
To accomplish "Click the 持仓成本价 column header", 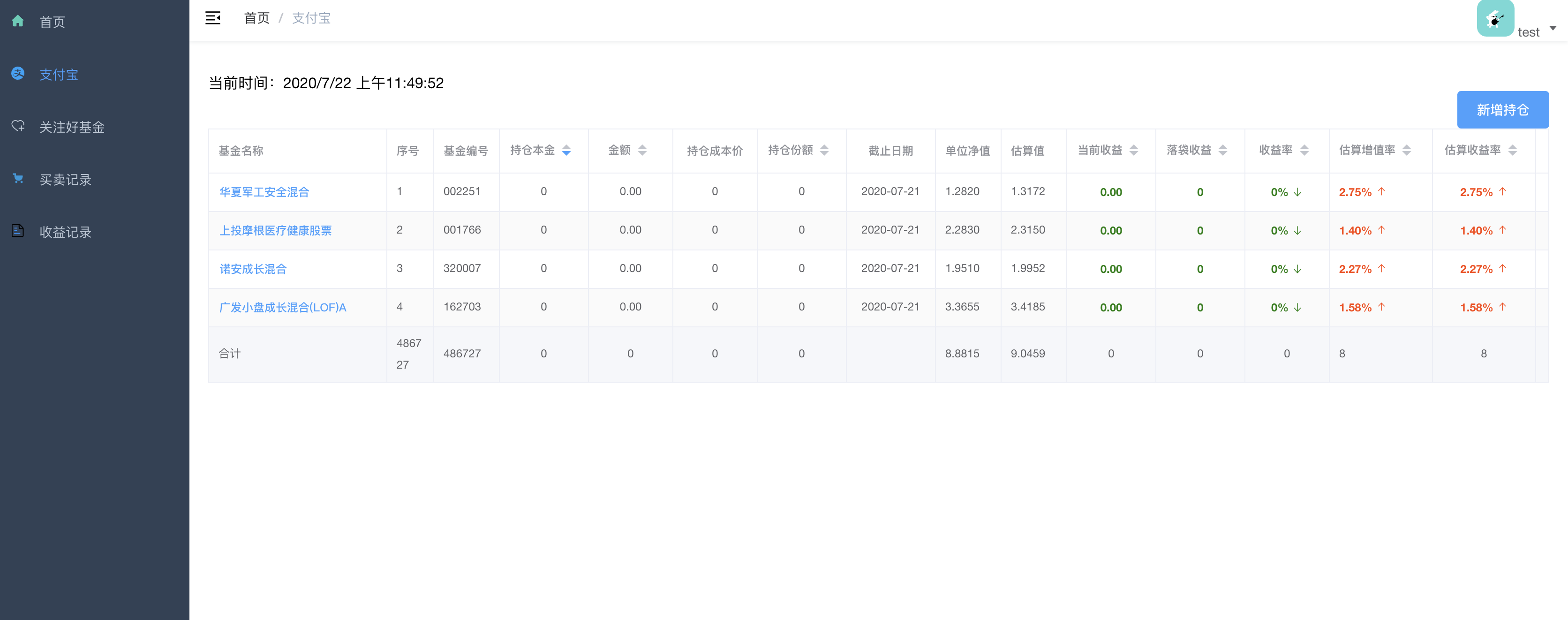I will pyautogui.click(x=715, y=151).
